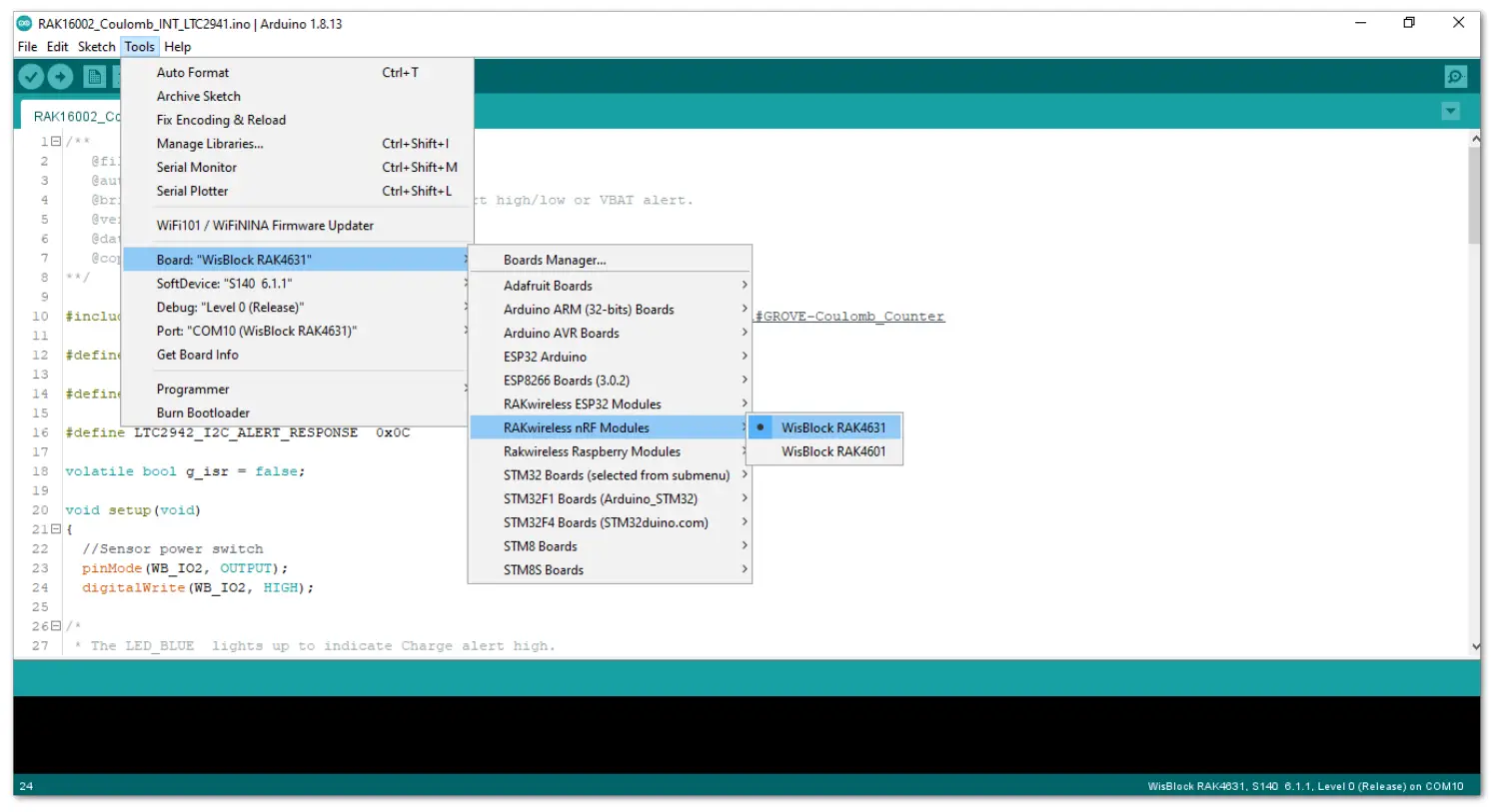Image resolution: width=1507 pixels, height=812 pixels.
Task: Select WisBlock RAK4631 radio option
Action: (x=825, y=427)
